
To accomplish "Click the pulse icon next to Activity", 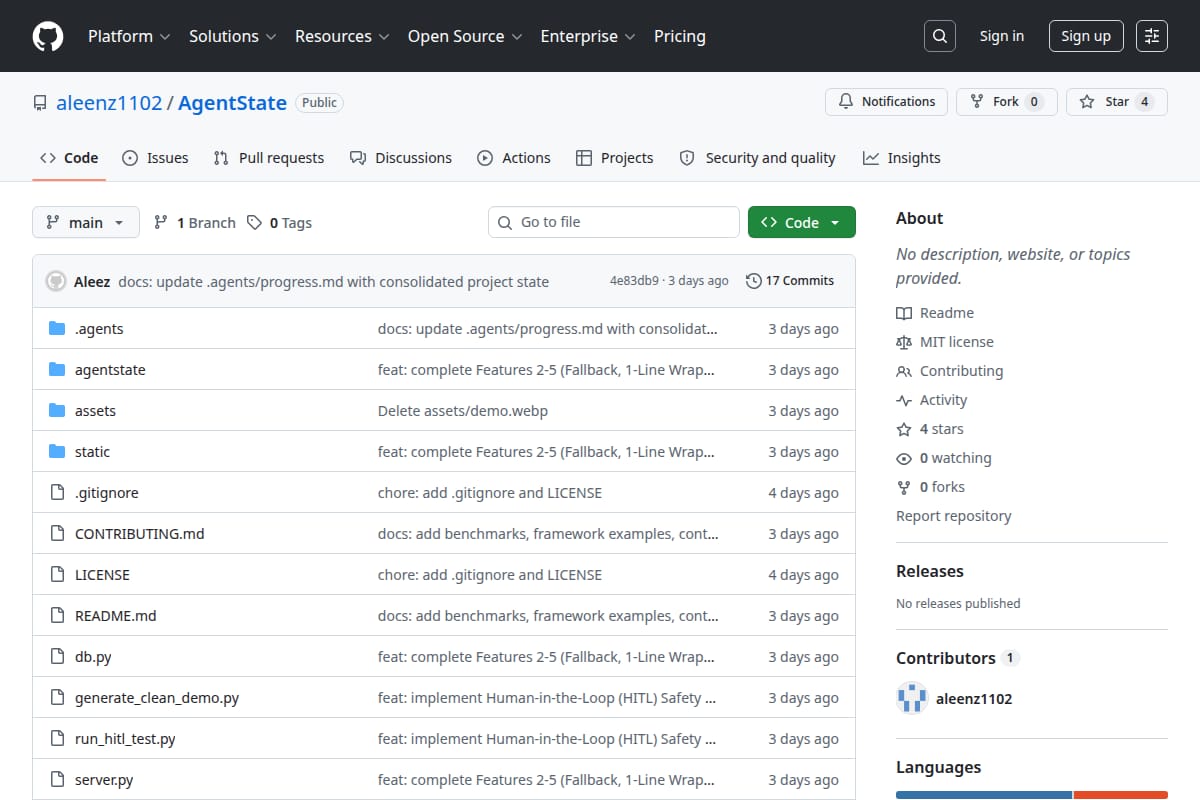I will pos(904,400).
